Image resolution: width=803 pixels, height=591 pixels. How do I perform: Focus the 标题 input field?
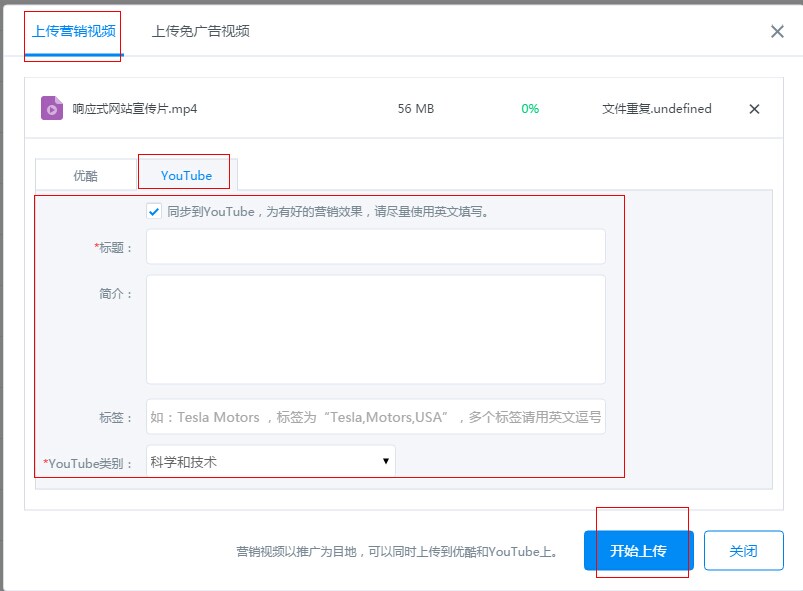coord(375,246)
